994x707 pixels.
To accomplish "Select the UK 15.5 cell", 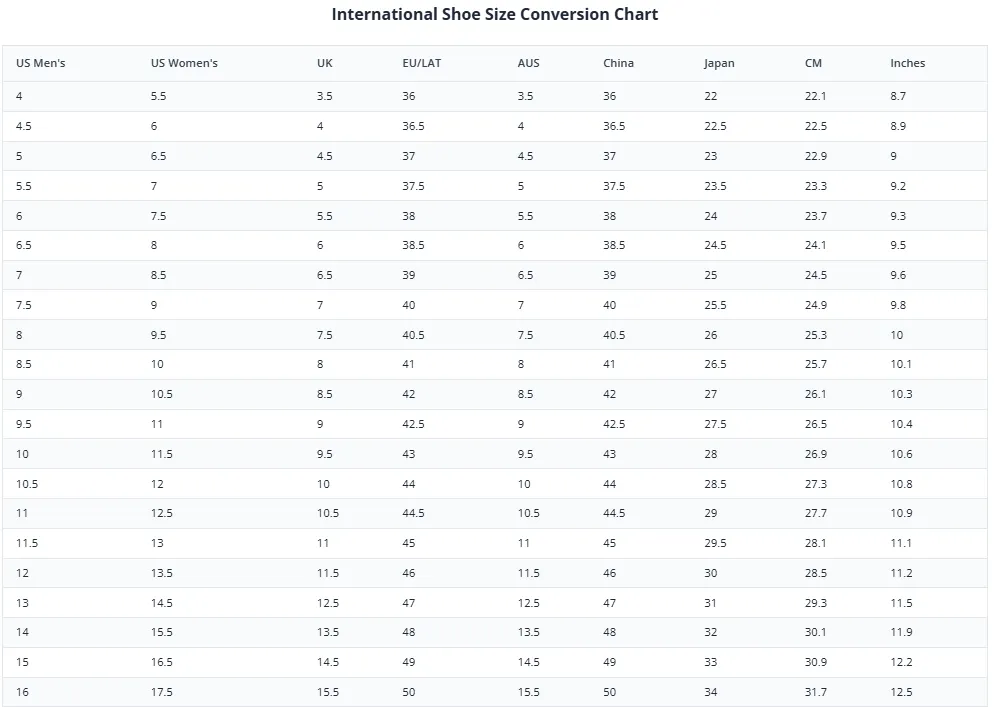I will tap(328, 692).
